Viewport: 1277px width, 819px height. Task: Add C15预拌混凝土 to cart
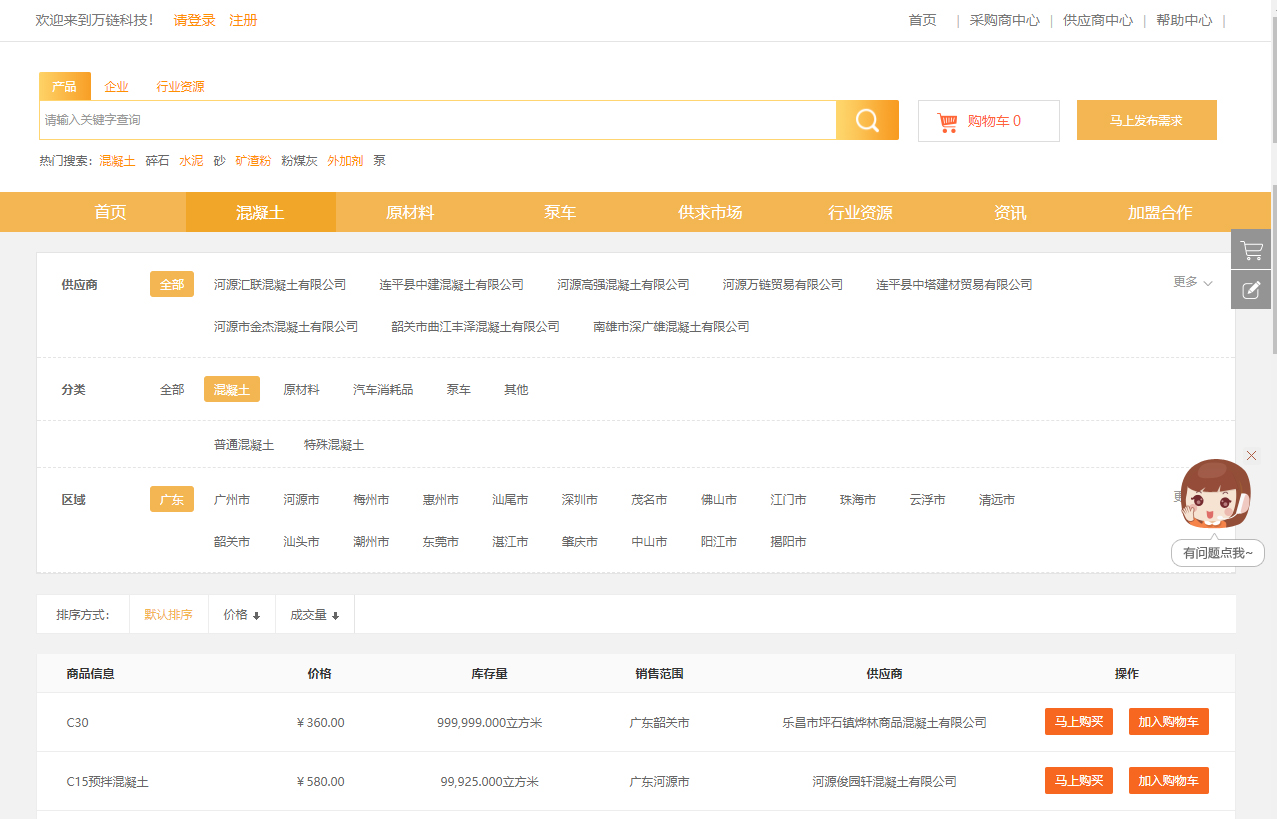tap(1168, 781)
